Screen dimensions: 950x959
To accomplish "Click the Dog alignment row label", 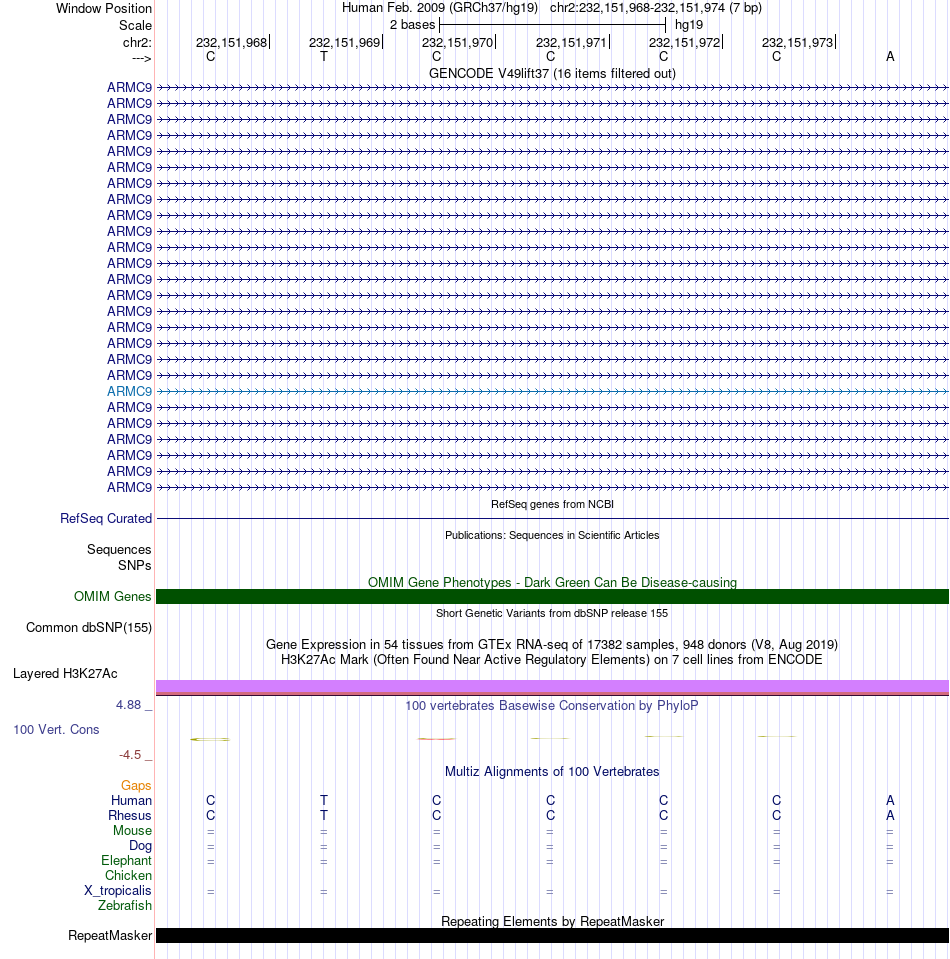I will tap(140, 846).
